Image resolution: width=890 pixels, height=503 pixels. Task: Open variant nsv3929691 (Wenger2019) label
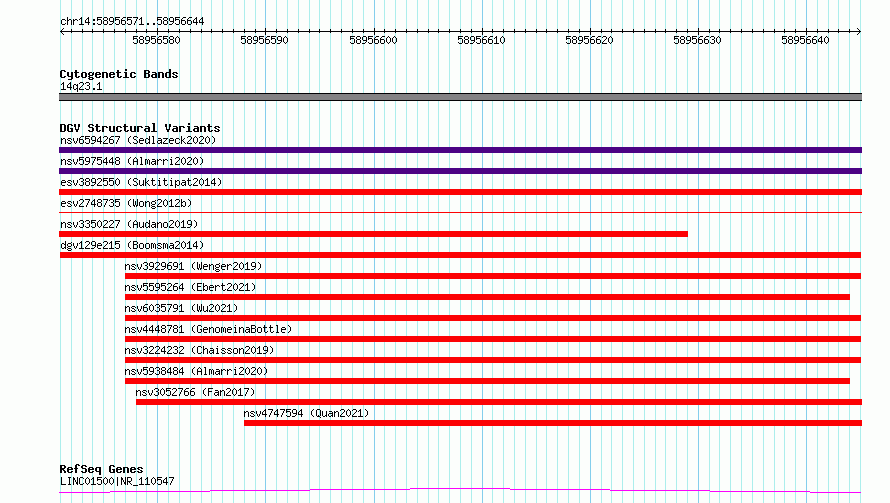(193, 266)
